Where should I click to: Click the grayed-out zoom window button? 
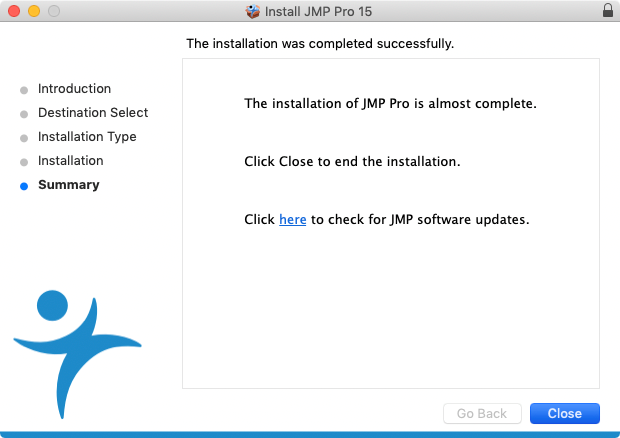54,11
